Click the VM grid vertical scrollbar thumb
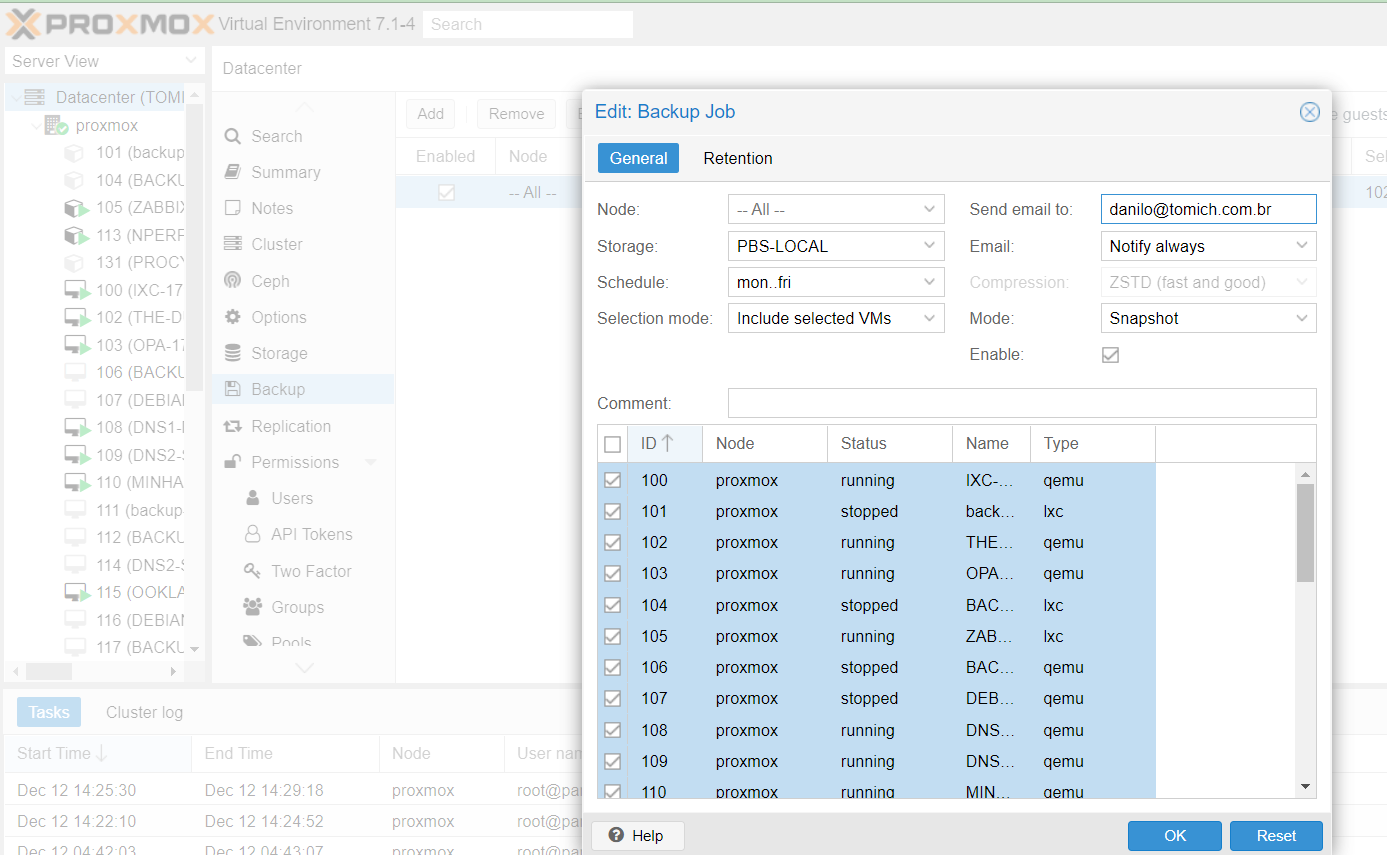 (1305, 533)
